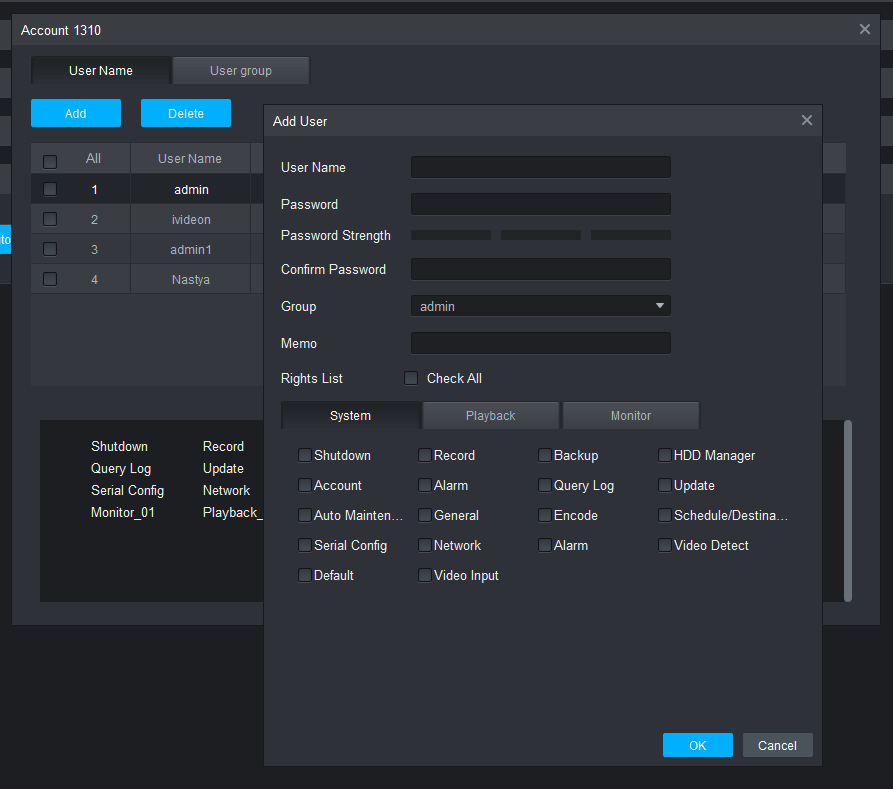Click the rights panel vertical scrollbar
Image resolution: width=893 pixels, height=789 pixels.
tap(847, 510)
